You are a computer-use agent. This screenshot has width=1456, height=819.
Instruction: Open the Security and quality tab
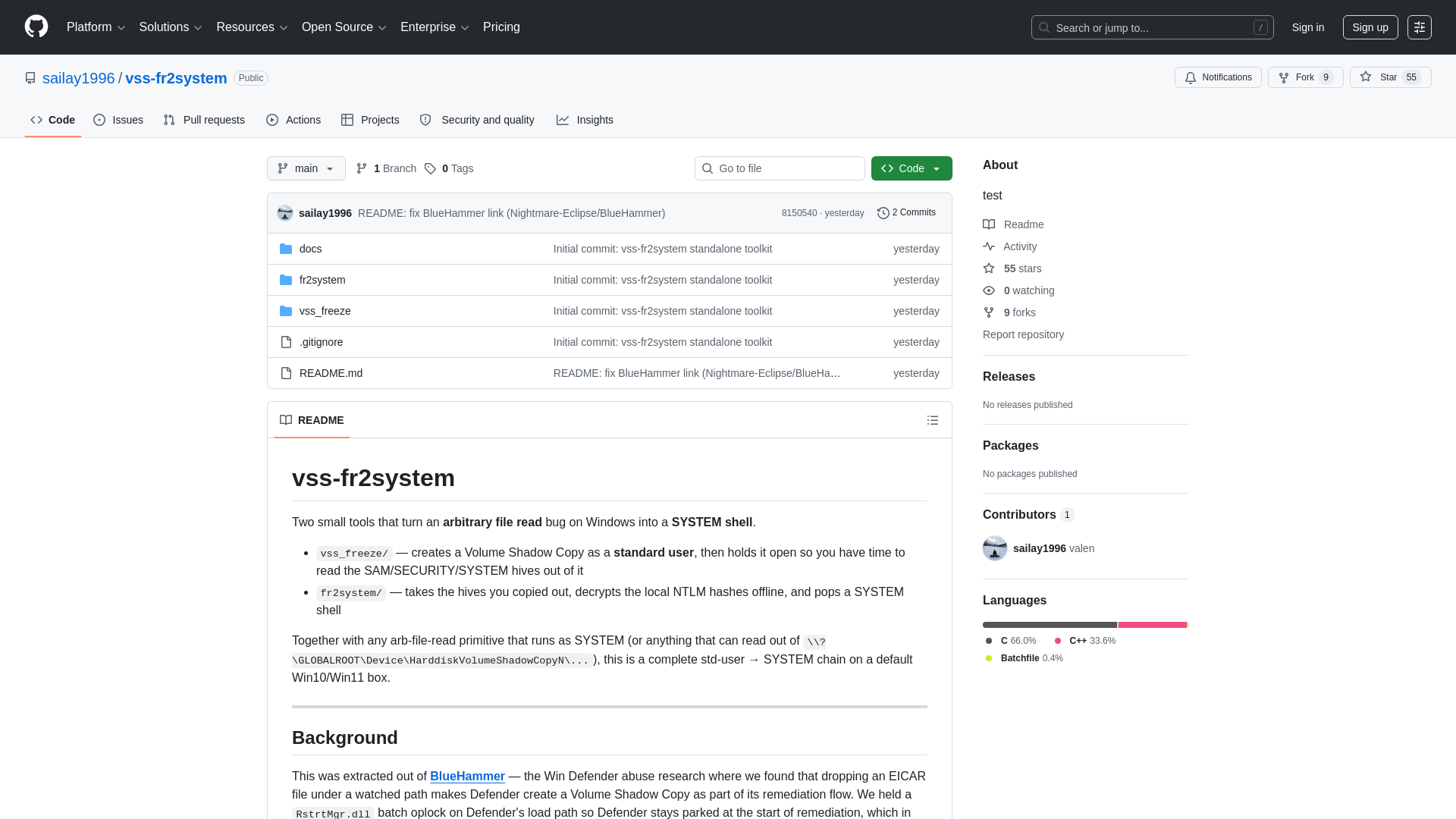coord(477,120)
